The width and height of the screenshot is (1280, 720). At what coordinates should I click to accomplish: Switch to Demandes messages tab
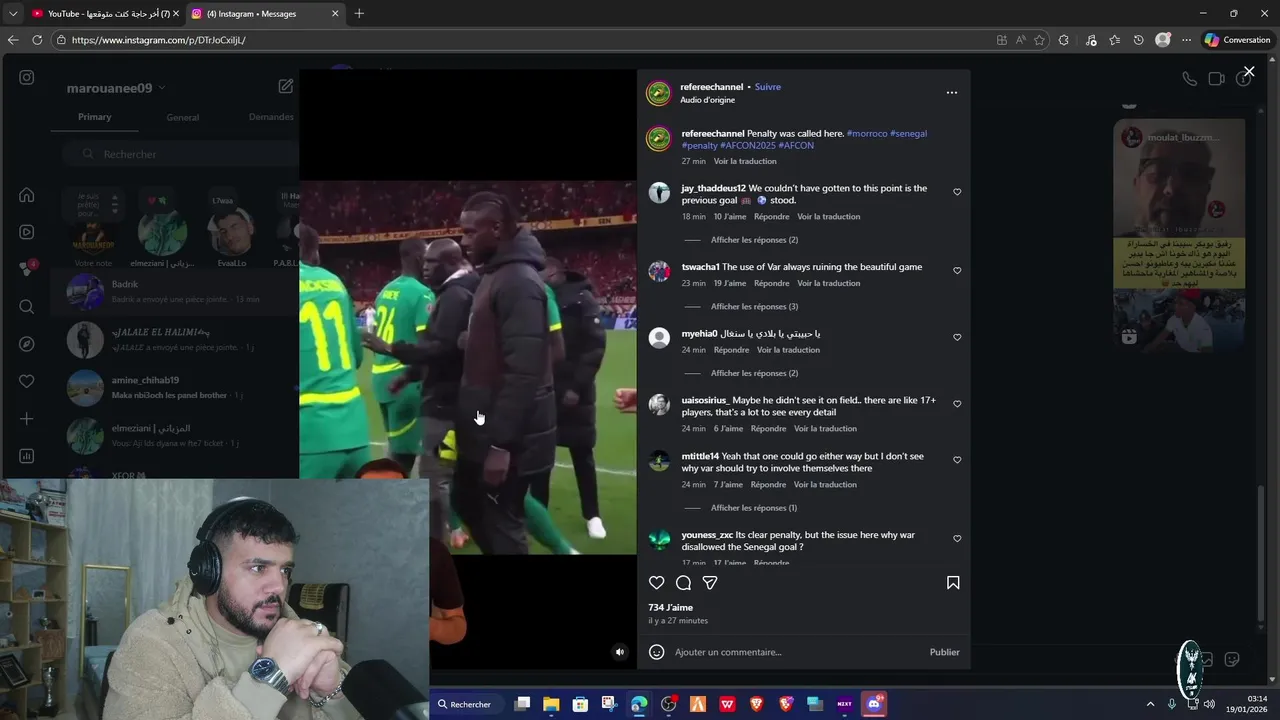click(x=271, y=117)
